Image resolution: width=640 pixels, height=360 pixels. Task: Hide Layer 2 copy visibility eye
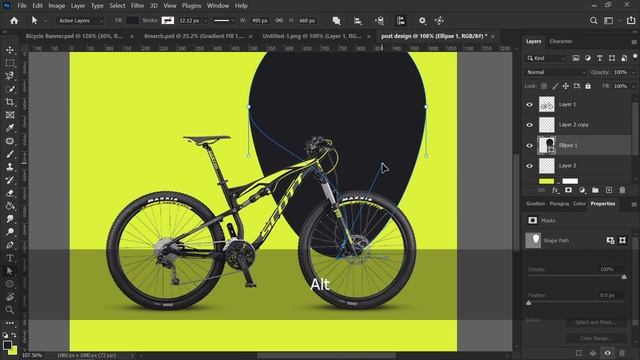529,125
